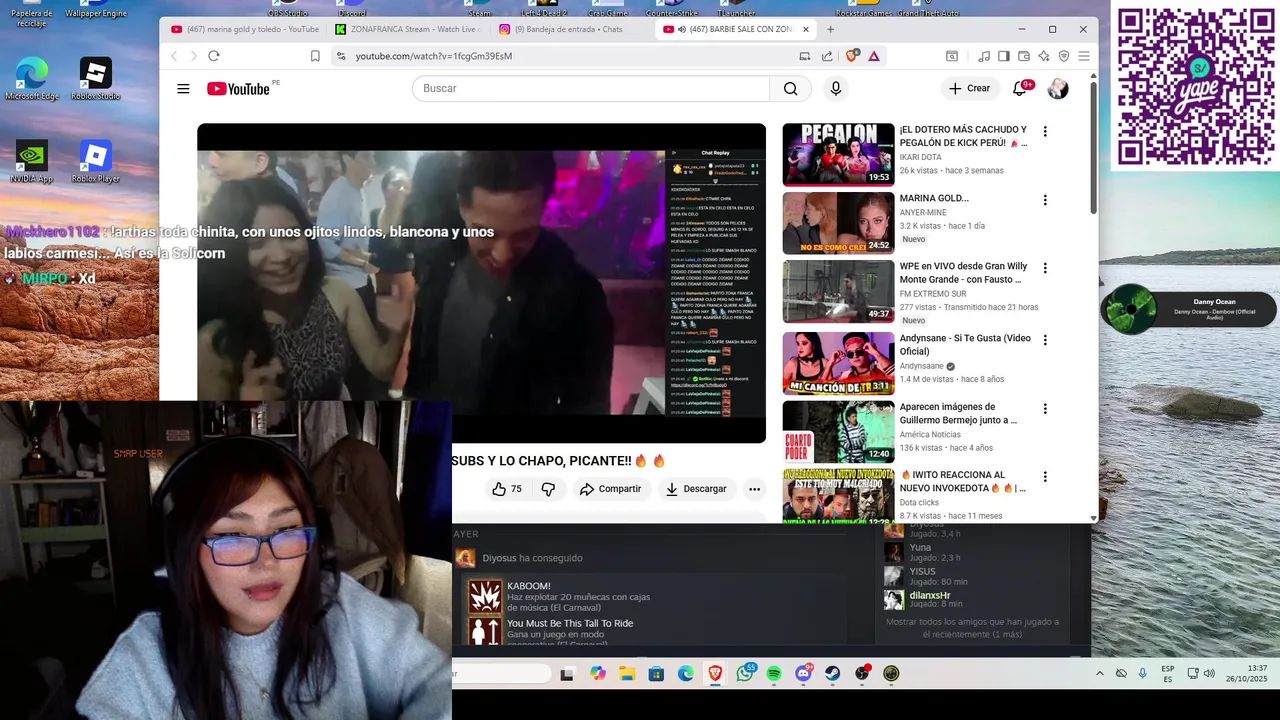The image size is (1280, 720).
Task: Reload the page in browser toolbar
Action: [214, 56]
